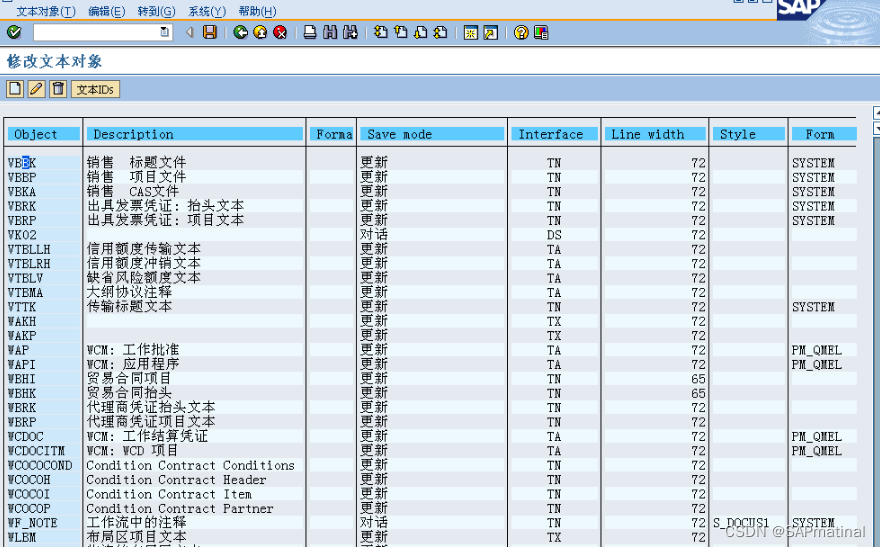The width and height of the screenshot is (880, 547).
Task: Click the Delete trash can icon
Action: click(x=58, y=89)
